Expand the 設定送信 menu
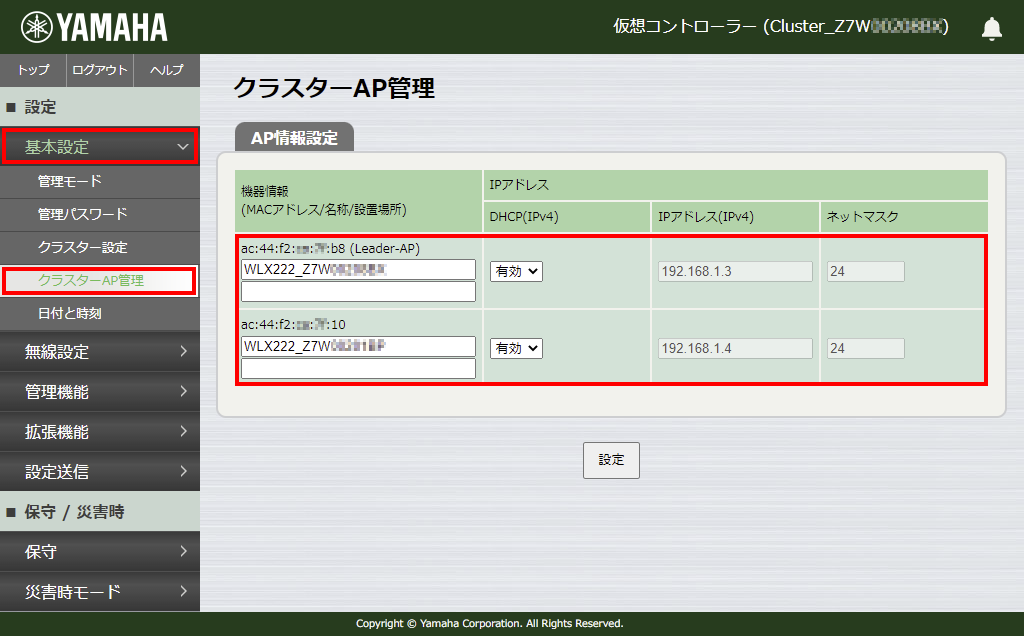This screenshot has height=636, width=1024. coord(100,472)
